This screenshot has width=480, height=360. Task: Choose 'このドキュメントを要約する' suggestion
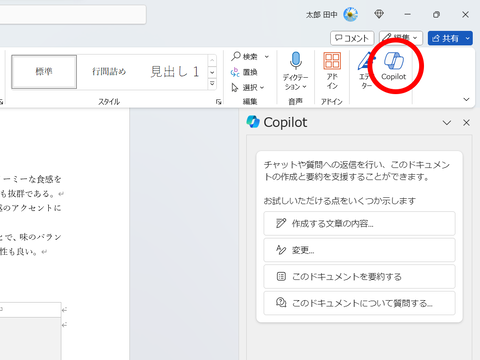359,277
